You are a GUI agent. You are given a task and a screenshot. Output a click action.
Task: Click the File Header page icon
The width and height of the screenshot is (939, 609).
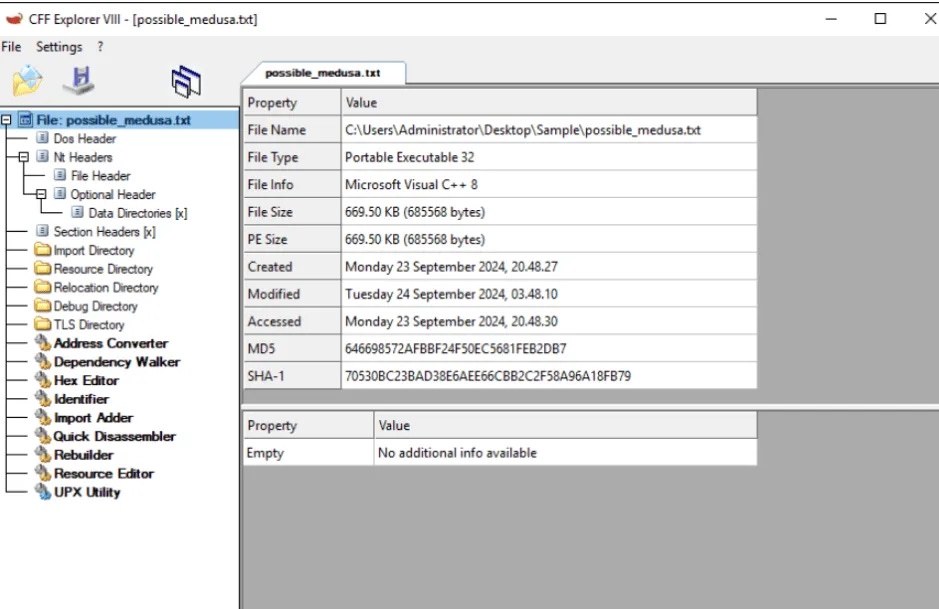click(59, 175)
